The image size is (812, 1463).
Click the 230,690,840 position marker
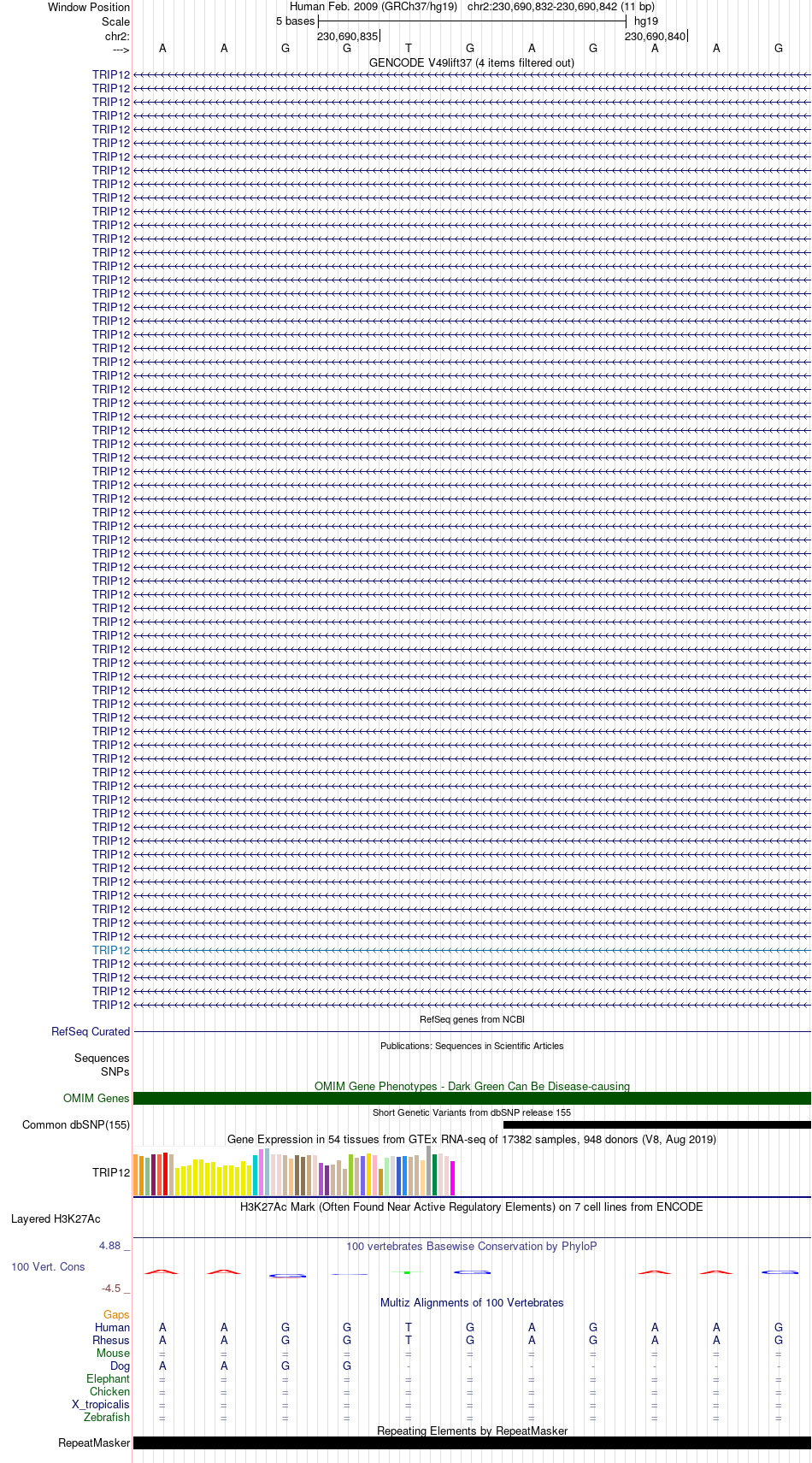[x=655, y=36]
